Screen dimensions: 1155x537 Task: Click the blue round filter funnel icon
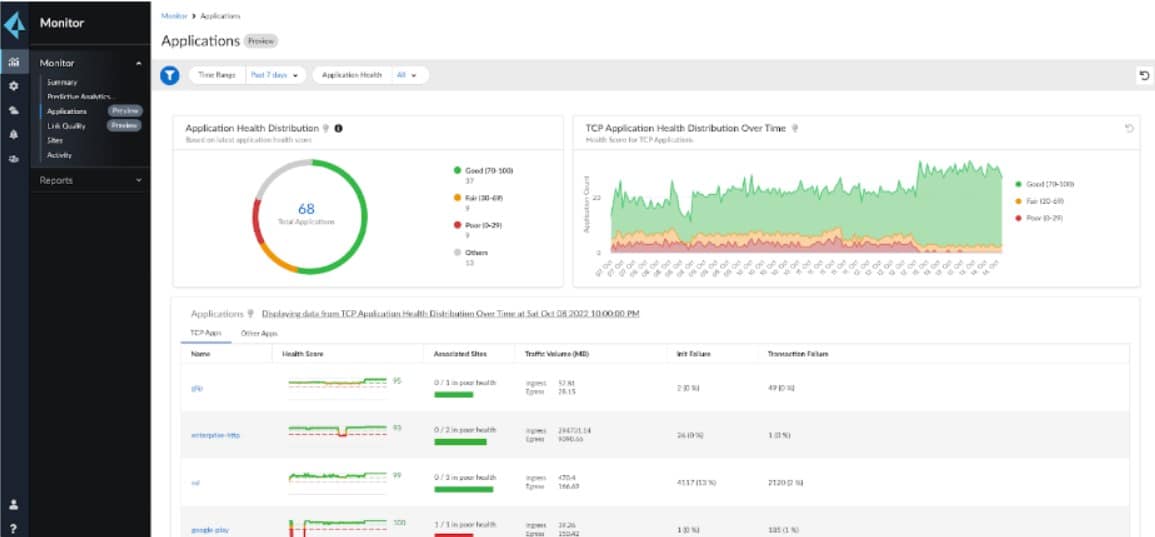170,75
